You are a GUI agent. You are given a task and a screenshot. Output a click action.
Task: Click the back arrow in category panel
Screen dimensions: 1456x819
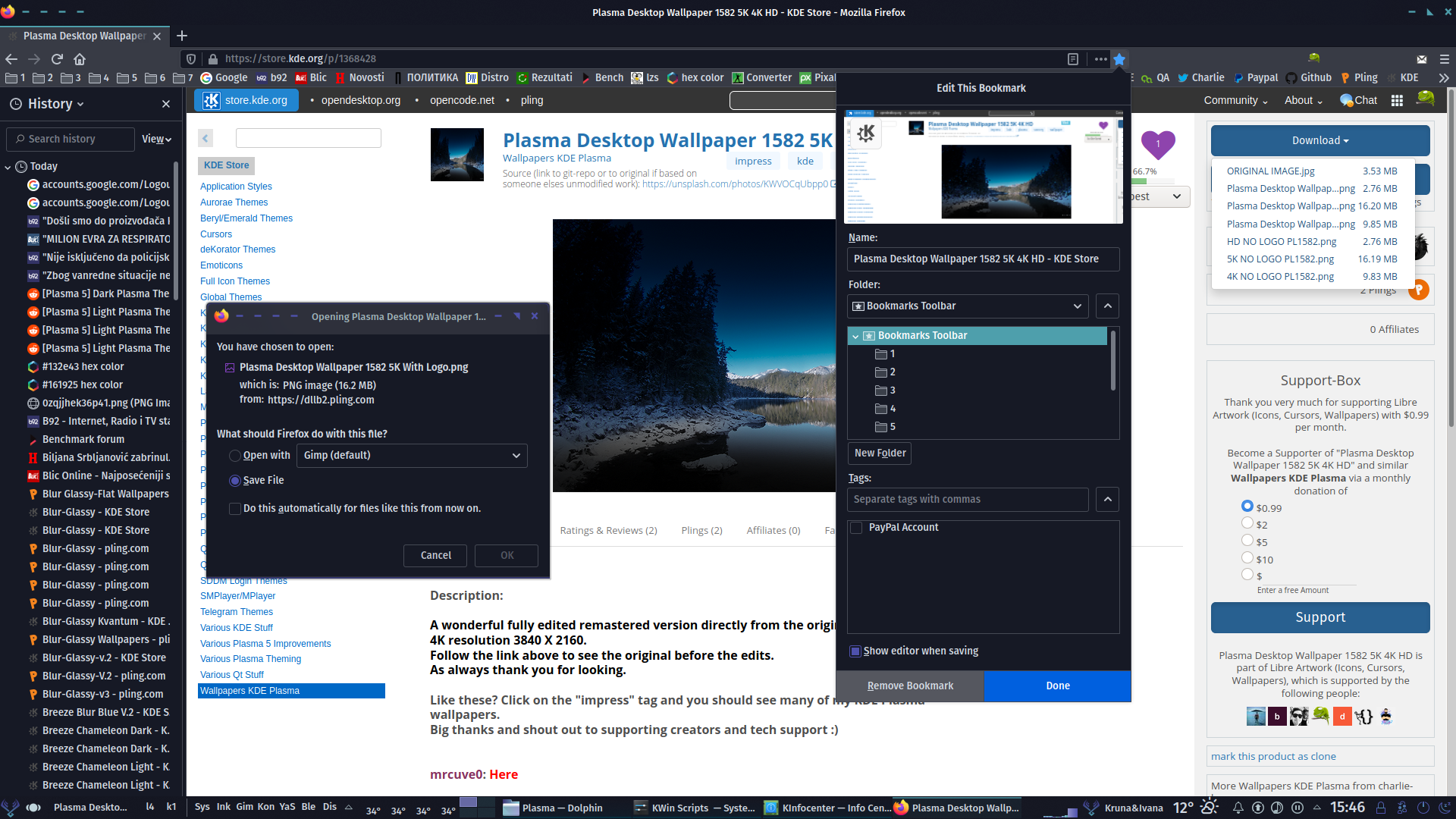(206, 138)
